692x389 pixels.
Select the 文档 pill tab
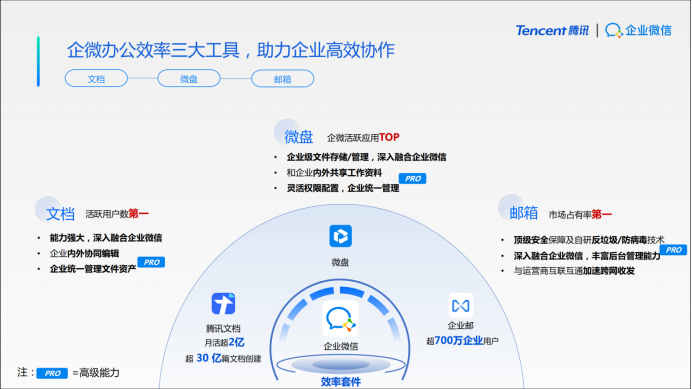(x=96, y=79)
